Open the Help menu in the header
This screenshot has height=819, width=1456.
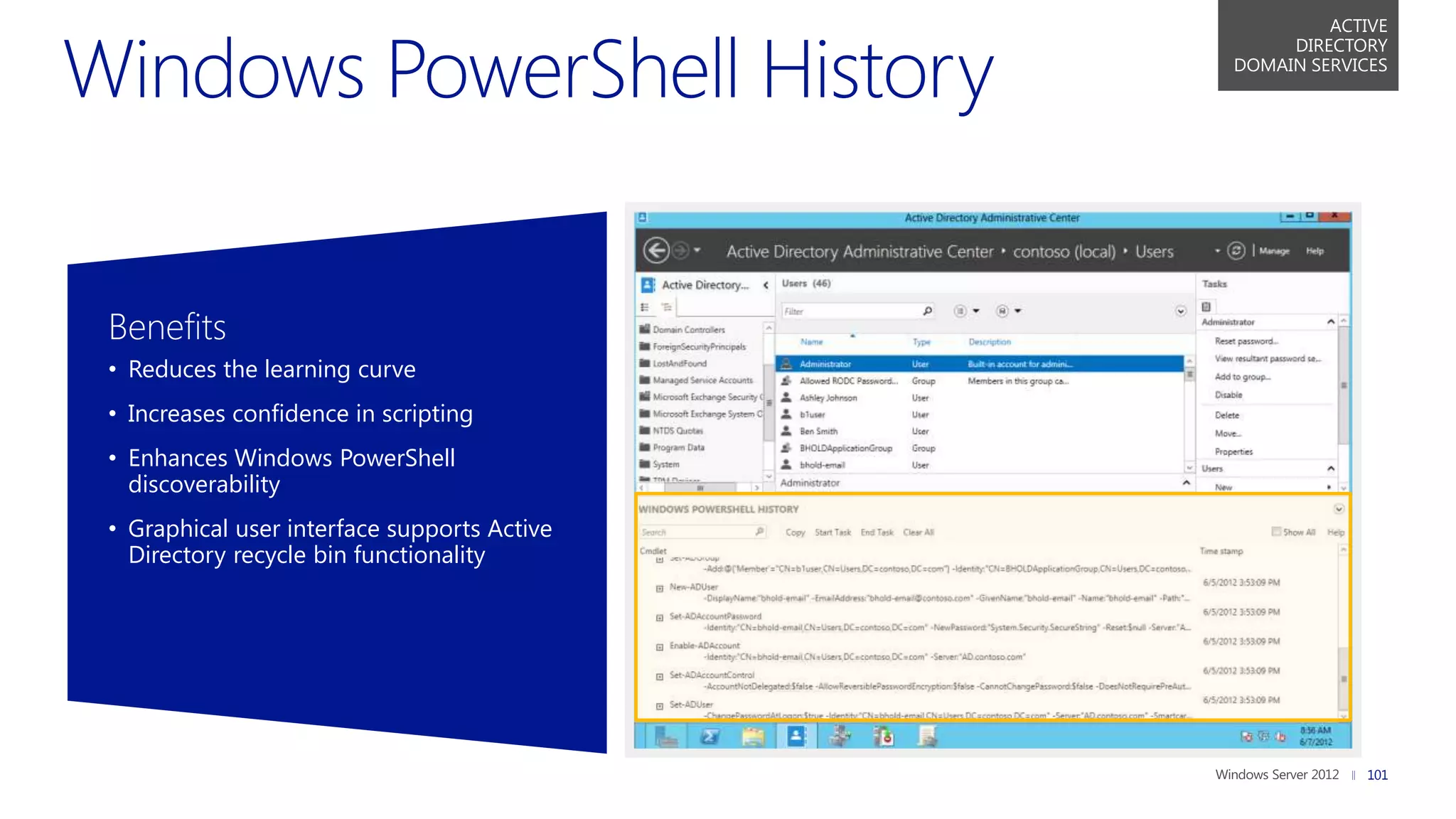pos(1315,251)
